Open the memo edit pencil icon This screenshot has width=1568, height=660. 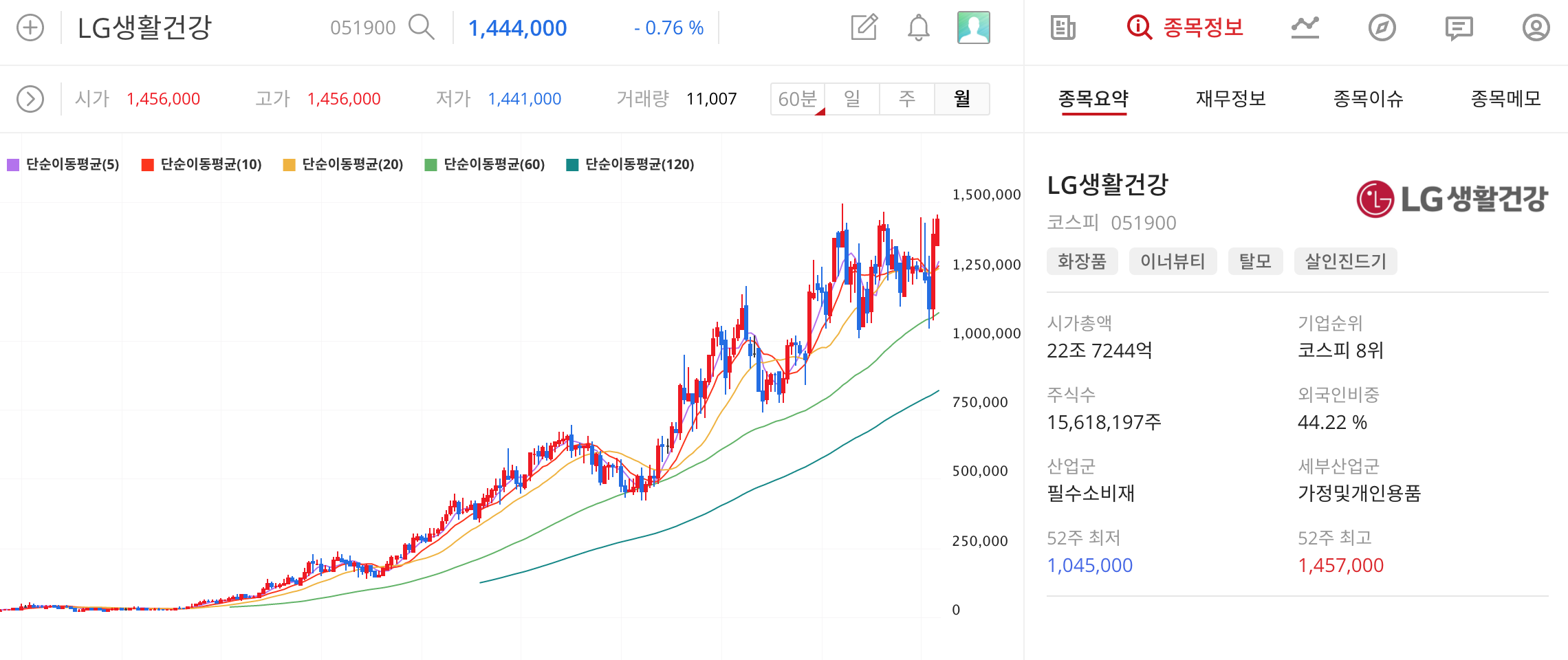point(864,27)
